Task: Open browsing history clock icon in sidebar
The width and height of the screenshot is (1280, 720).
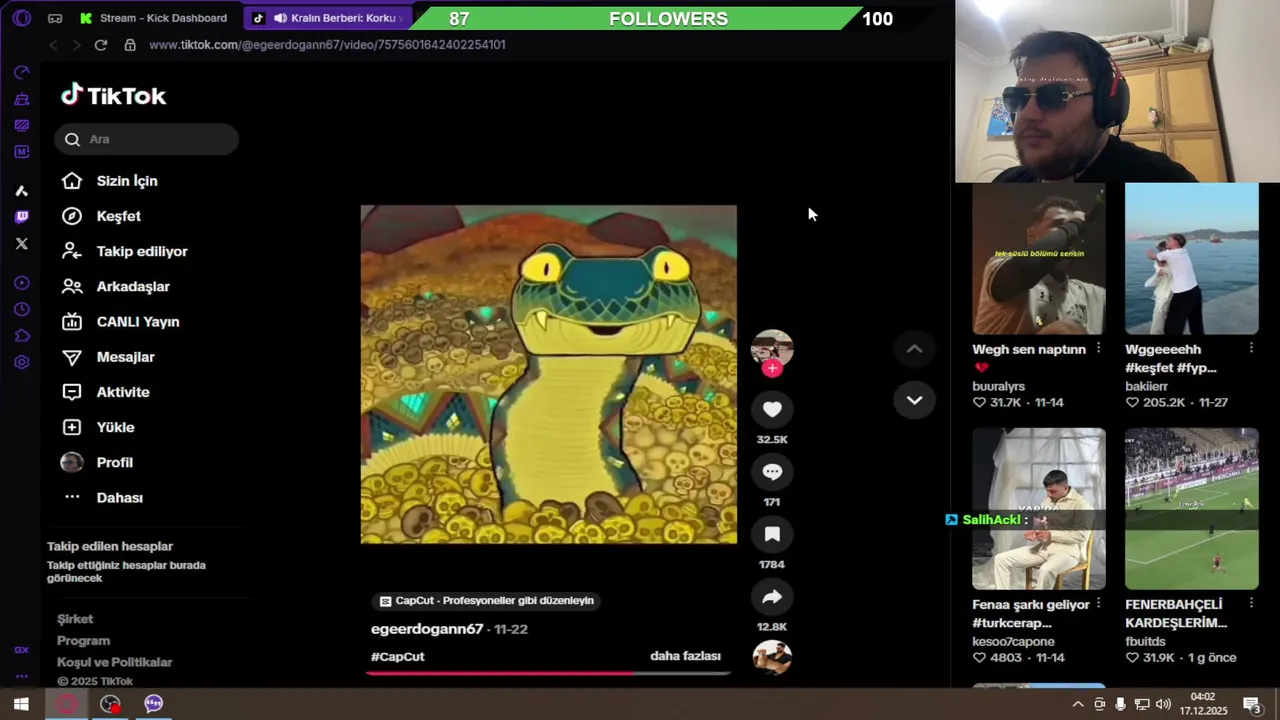Action: (22, 310)
